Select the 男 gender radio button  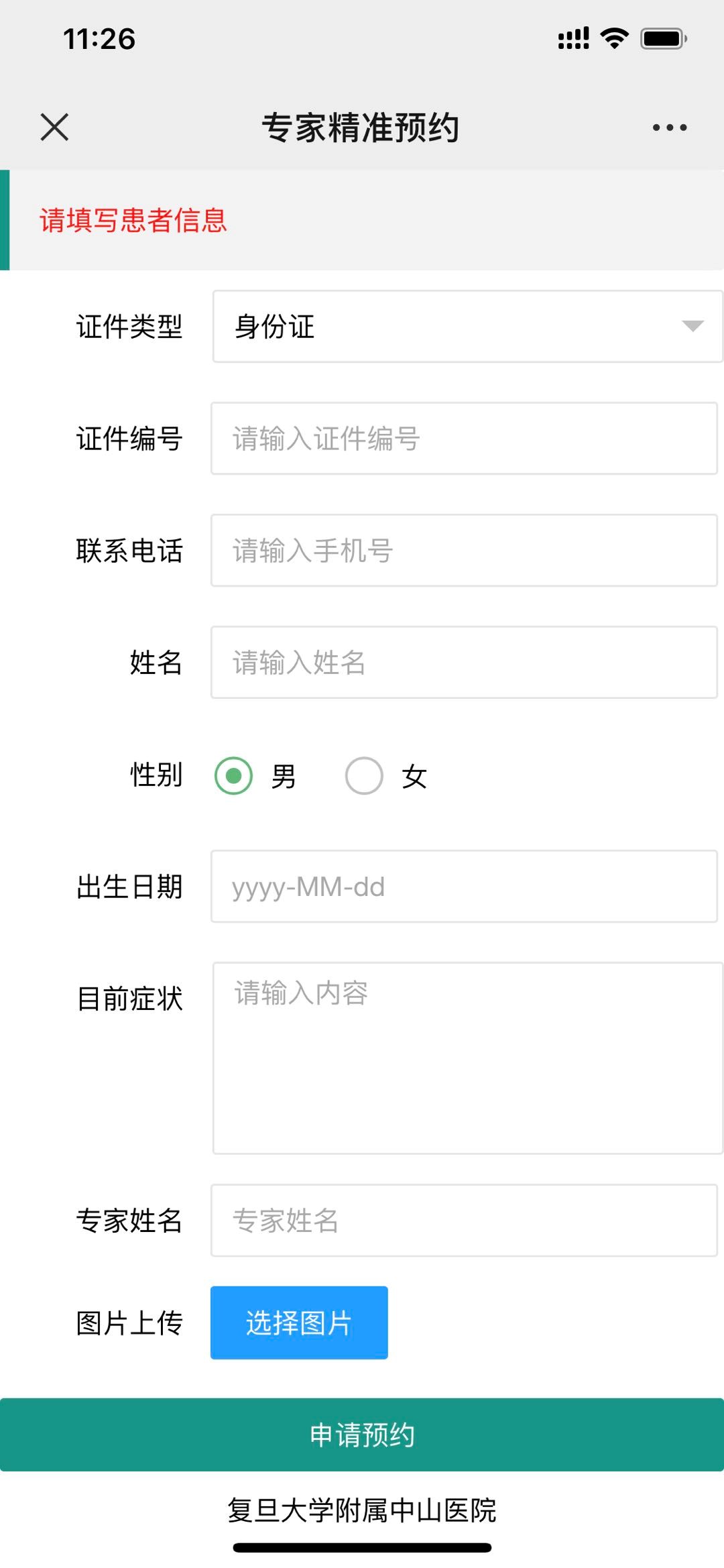pyautogui.click(x=233, y=775)
